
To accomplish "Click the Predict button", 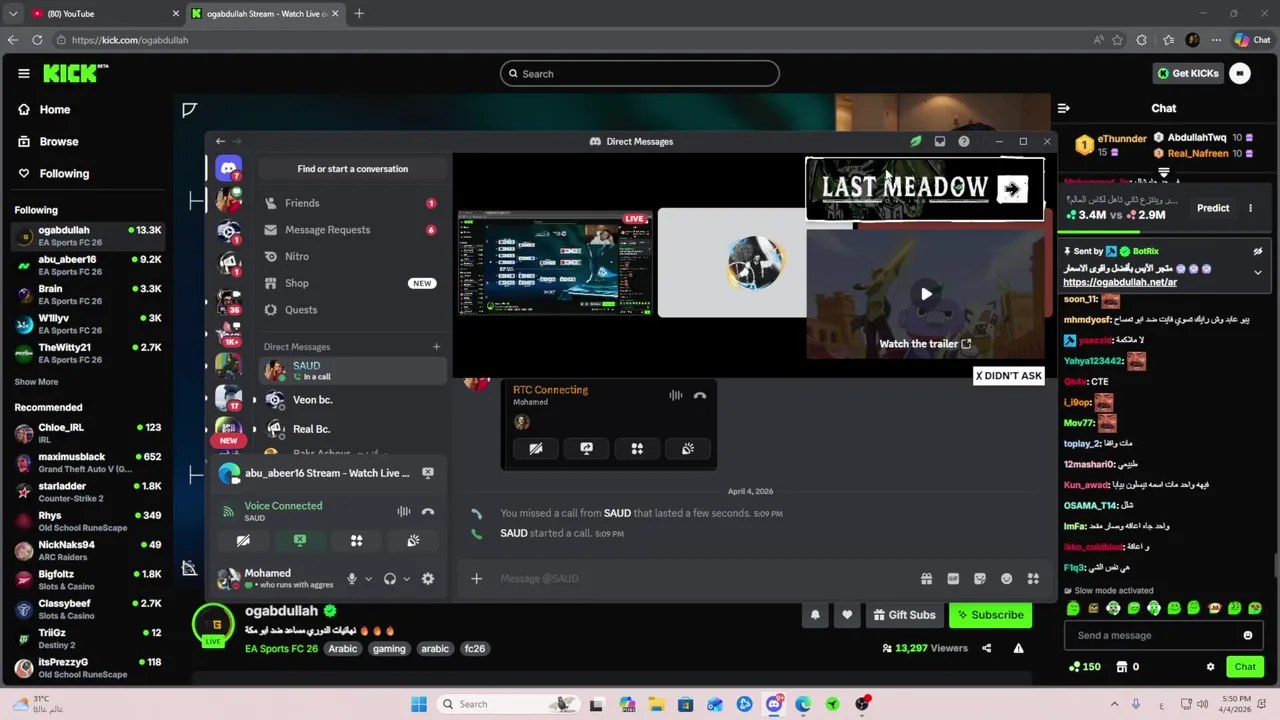I will 1213,208.
